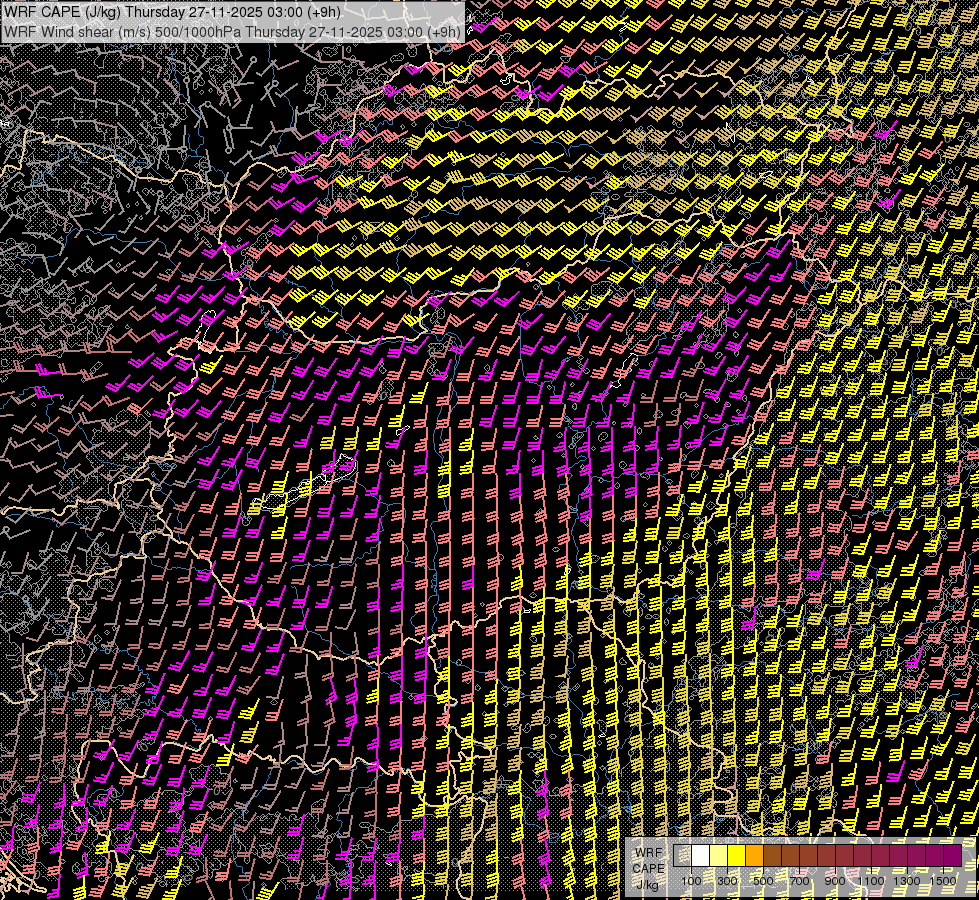Select the 900 legend tick label

835,880
